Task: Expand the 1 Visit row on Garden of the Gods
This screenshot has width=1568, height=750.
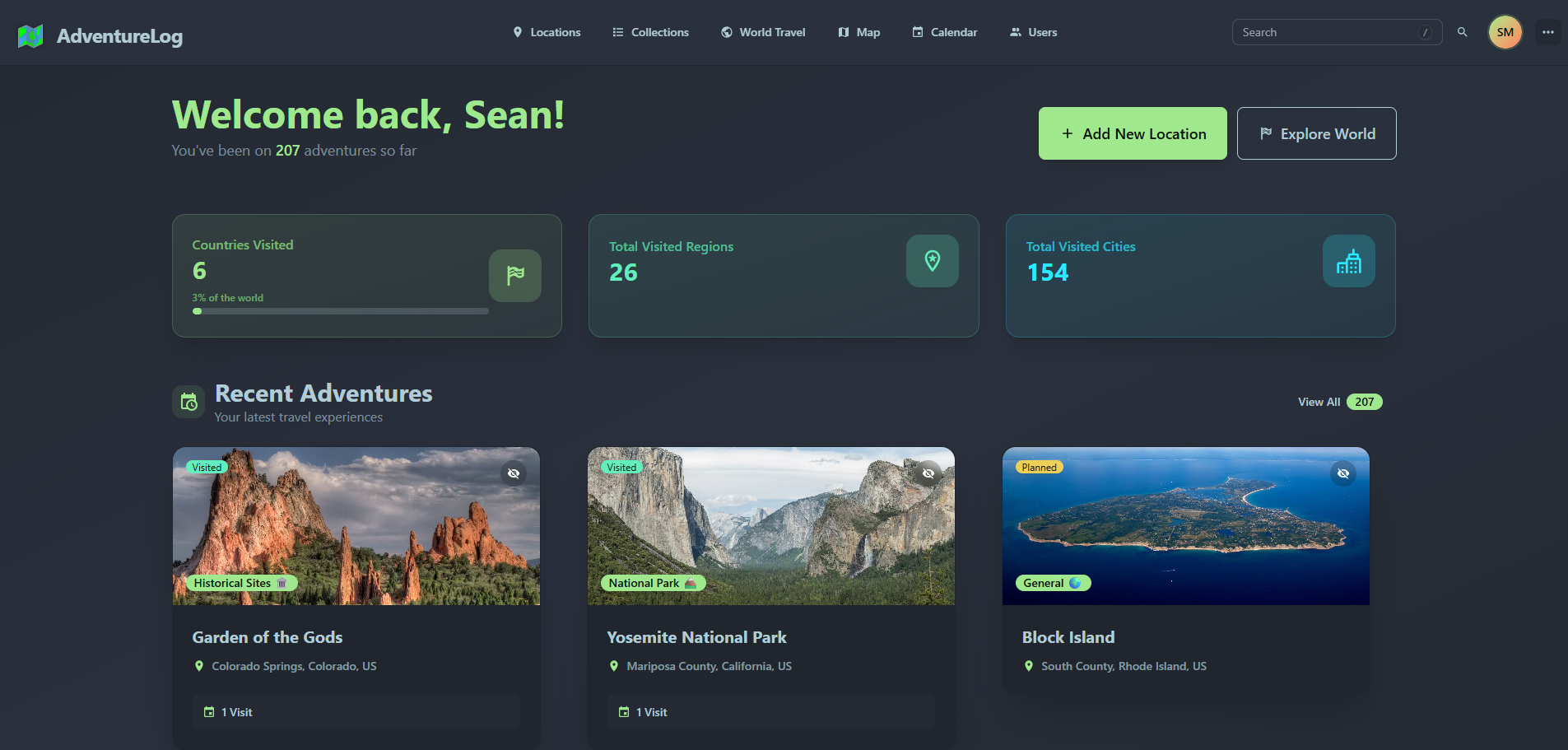Action: (x=356, y=712)
